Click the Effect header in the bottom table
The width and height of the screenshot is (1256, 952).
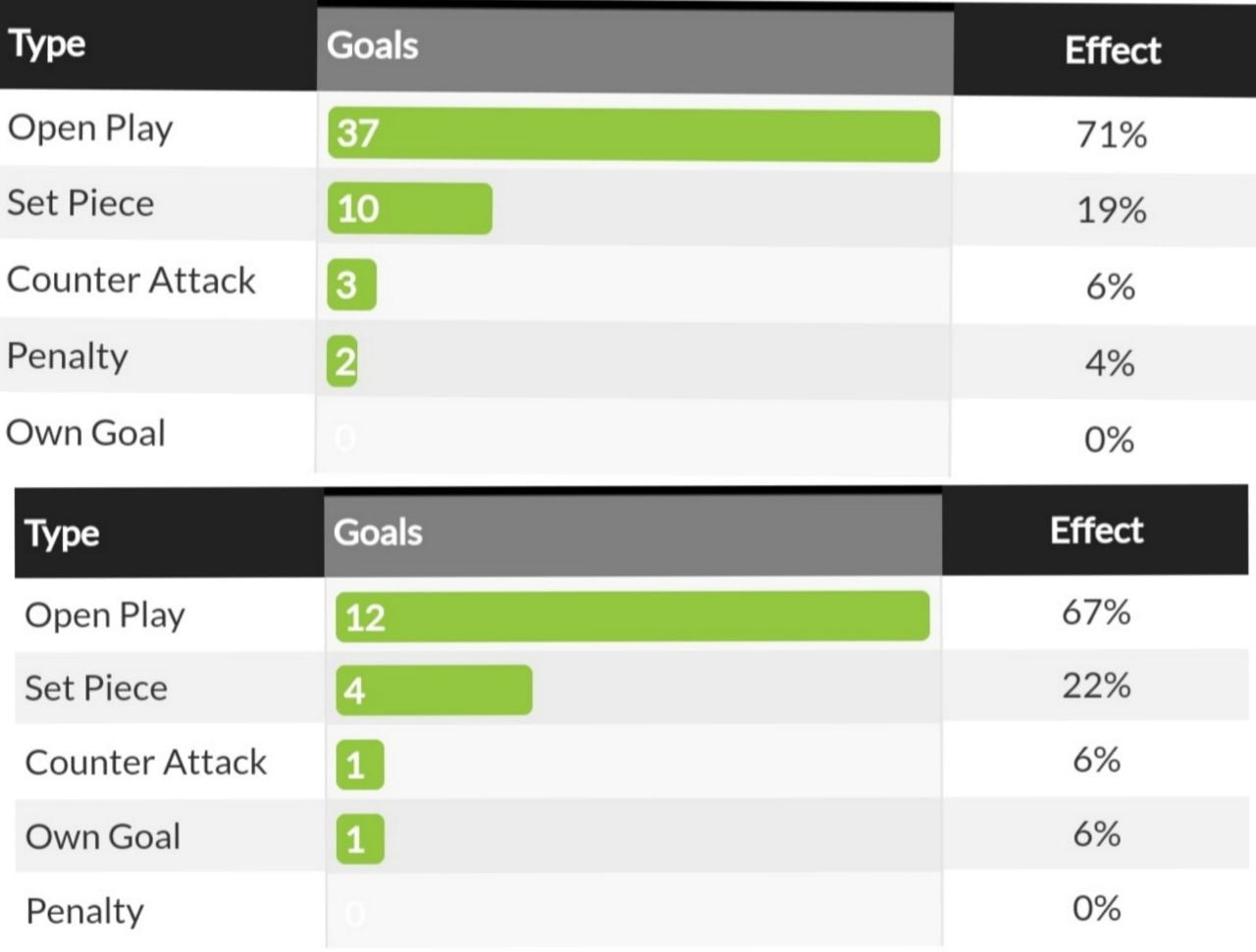point(1096,530)
